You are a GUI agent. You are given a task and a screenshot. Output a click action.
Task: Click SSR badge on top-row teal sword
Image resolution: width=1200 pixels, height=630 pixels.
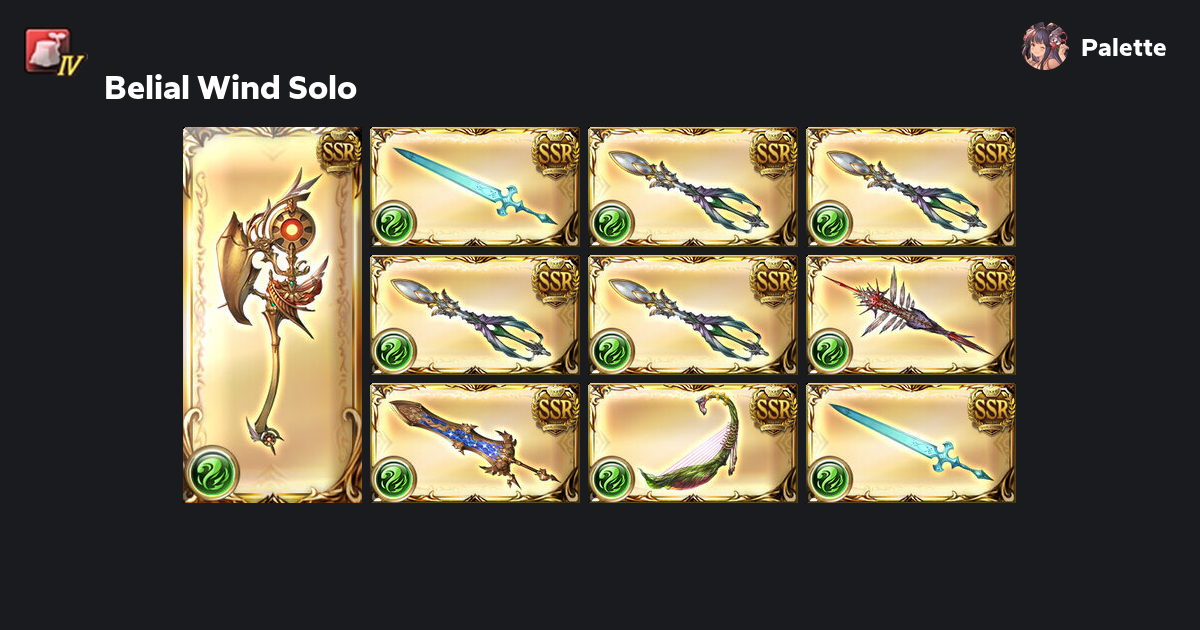(557, 151)
